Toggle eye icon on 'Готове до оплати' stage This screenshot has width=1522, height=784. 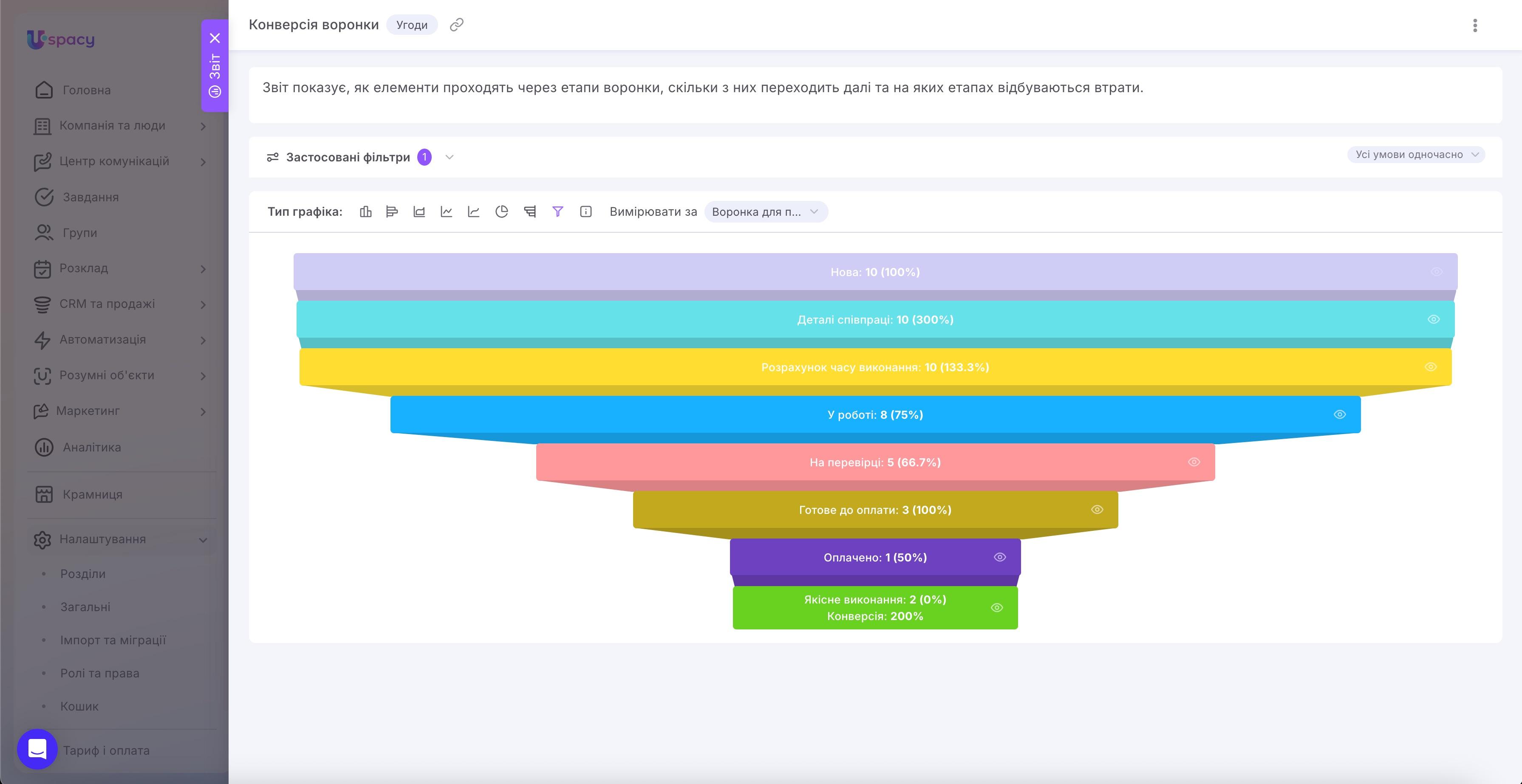click(x=1097, y=510)
